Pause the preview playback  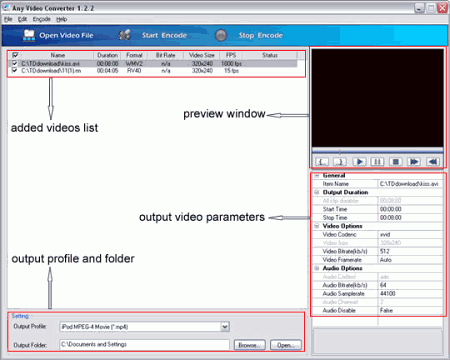(x=377, y=162)
